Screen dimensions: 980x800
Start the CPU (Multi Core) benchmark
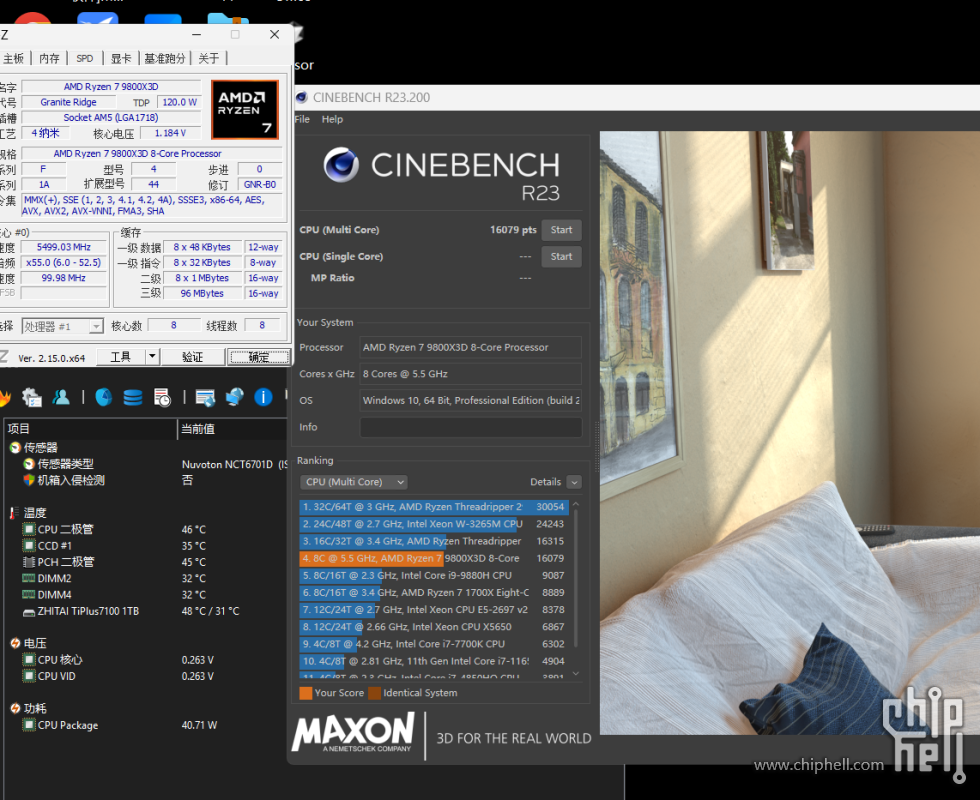point(561,230)
